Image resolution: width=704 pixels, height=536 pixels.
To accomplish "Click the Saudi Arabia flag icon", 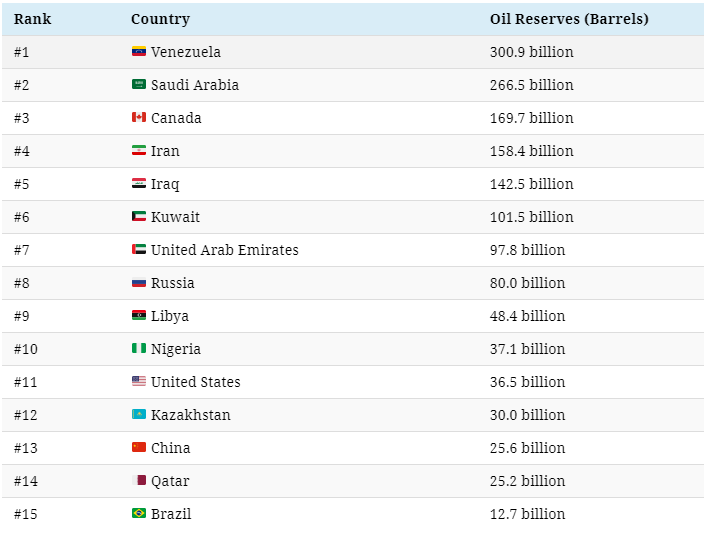I will (x=139, y=84).
